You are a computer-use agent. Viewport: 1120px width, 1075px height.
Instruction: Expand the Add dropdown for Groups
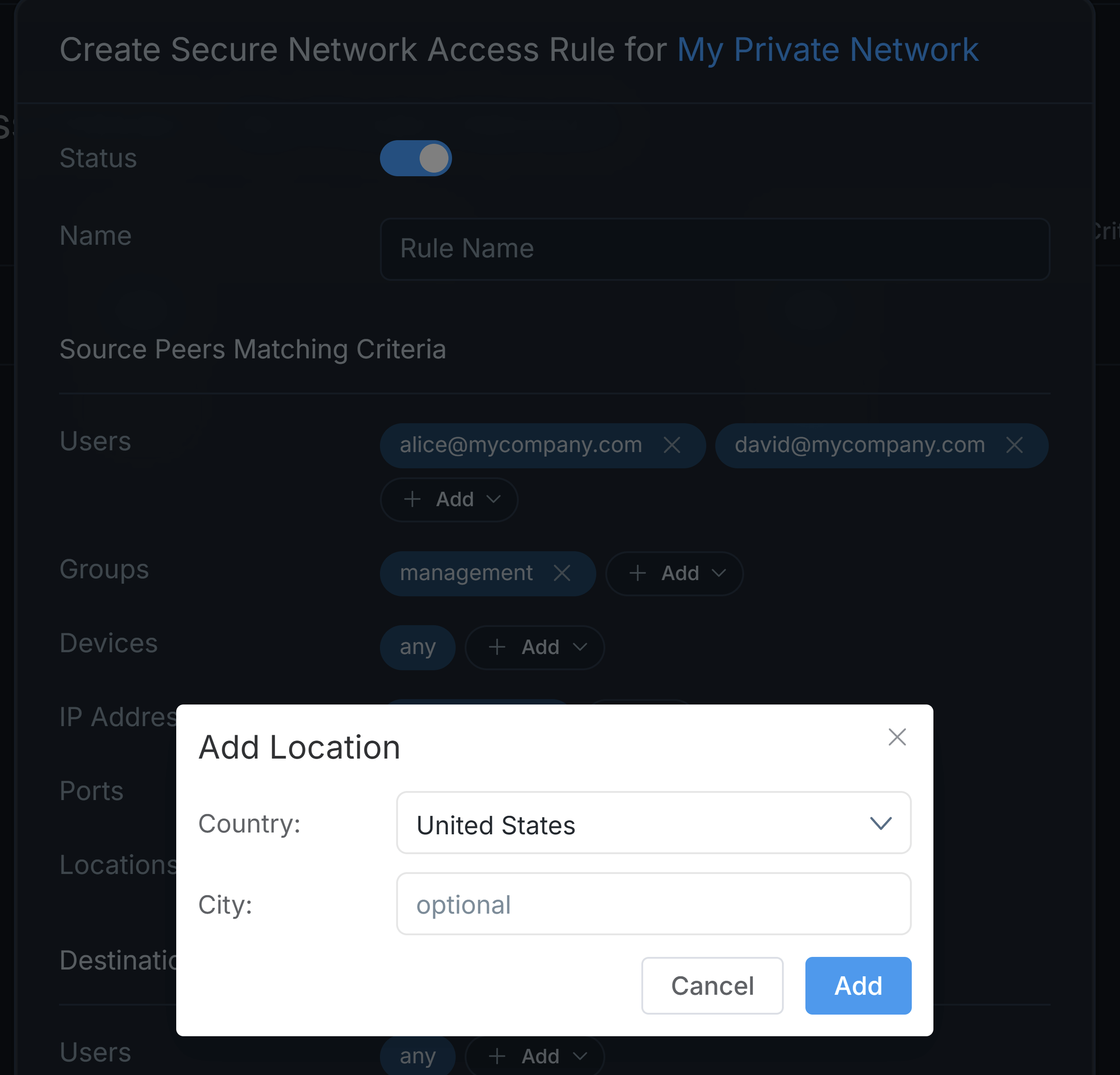click(674, 573)
